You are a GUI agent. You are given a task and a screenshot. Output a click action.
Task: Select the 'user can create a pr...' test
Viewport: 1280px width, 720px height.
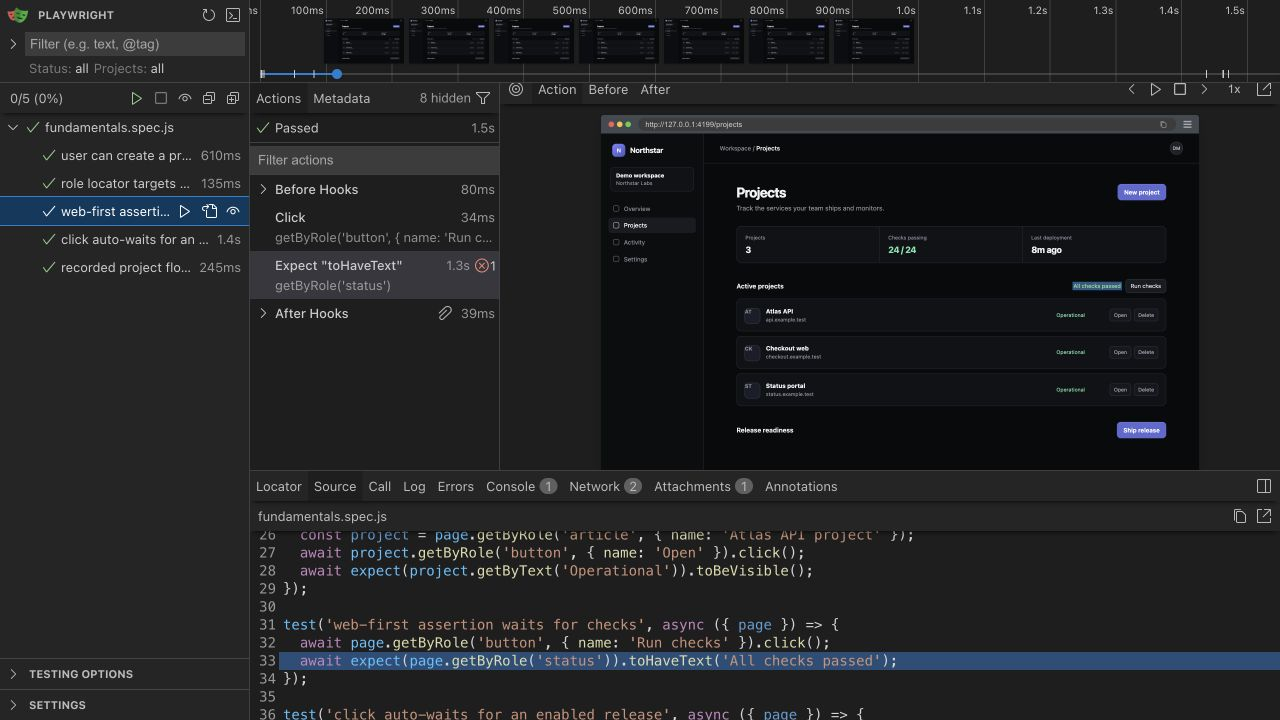coord(124,155)
